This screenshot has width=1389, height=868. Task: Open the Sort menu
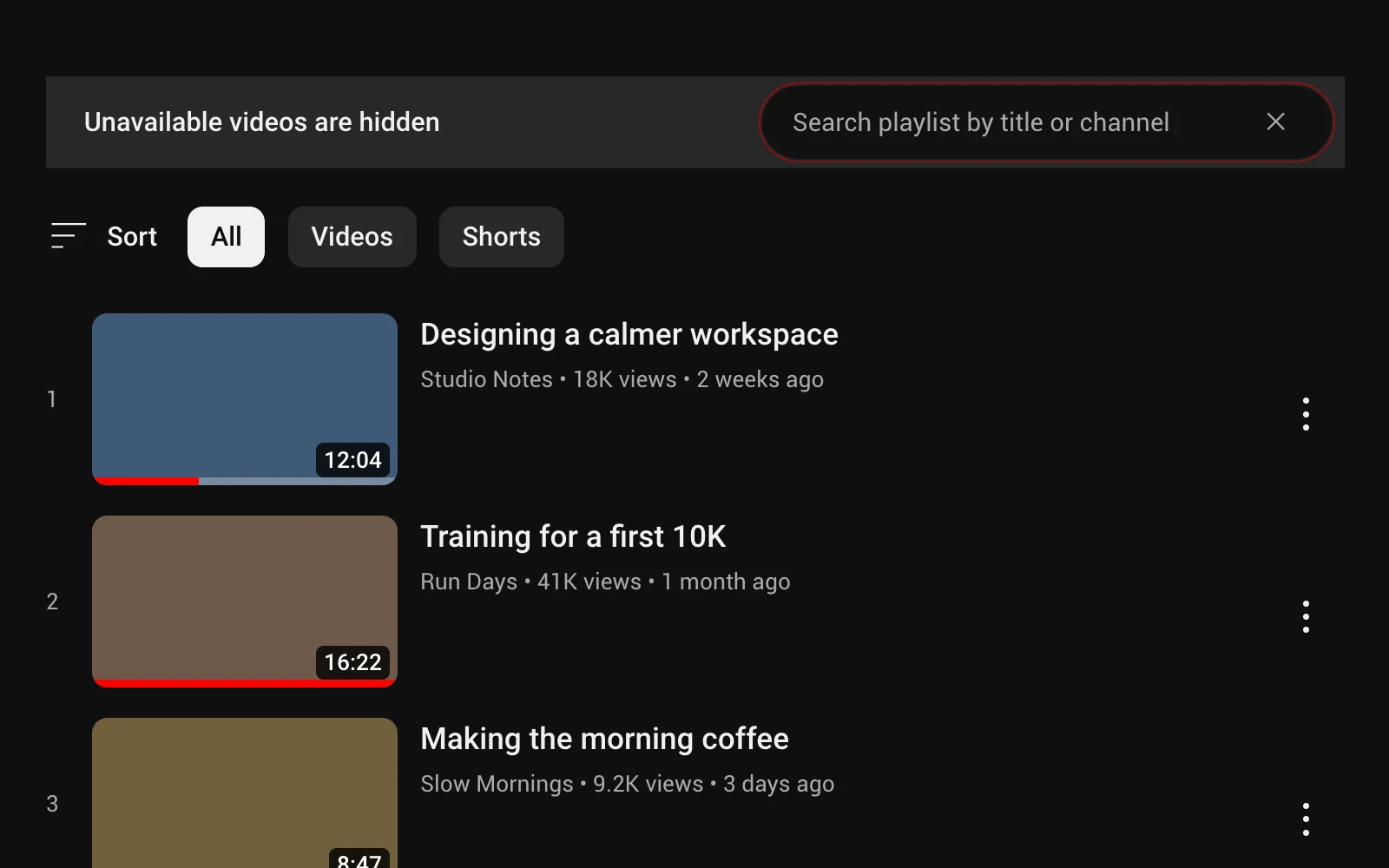click(104, 236)
